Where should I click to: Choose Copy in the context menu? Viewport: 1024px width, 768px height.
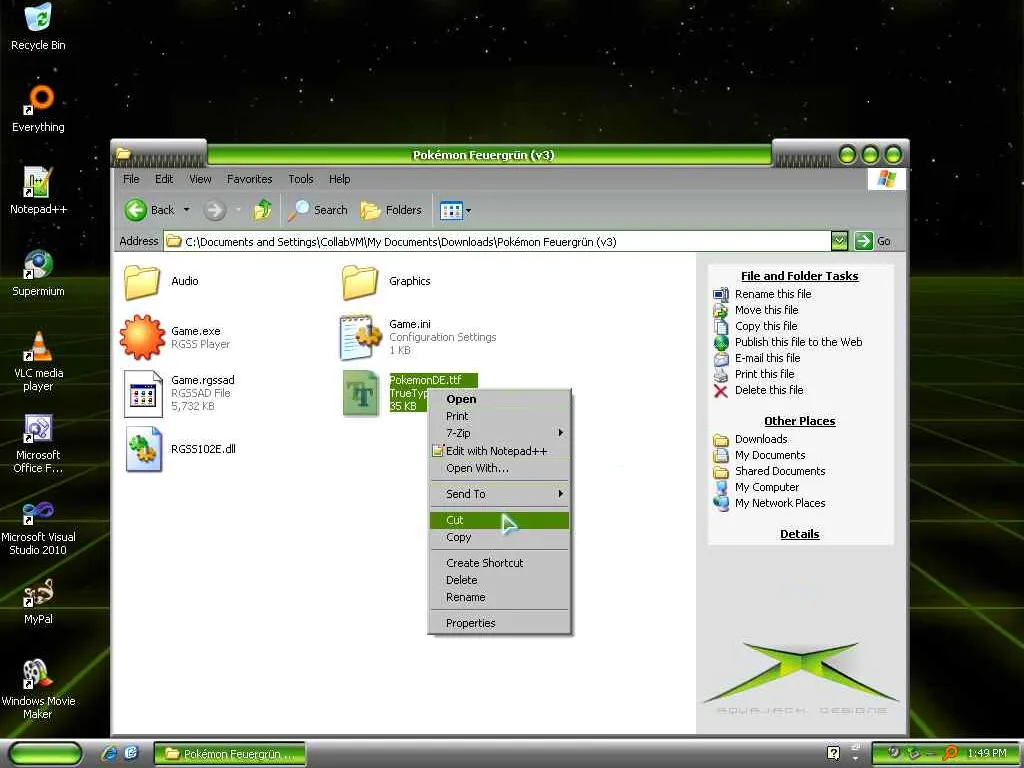[500, 537]
